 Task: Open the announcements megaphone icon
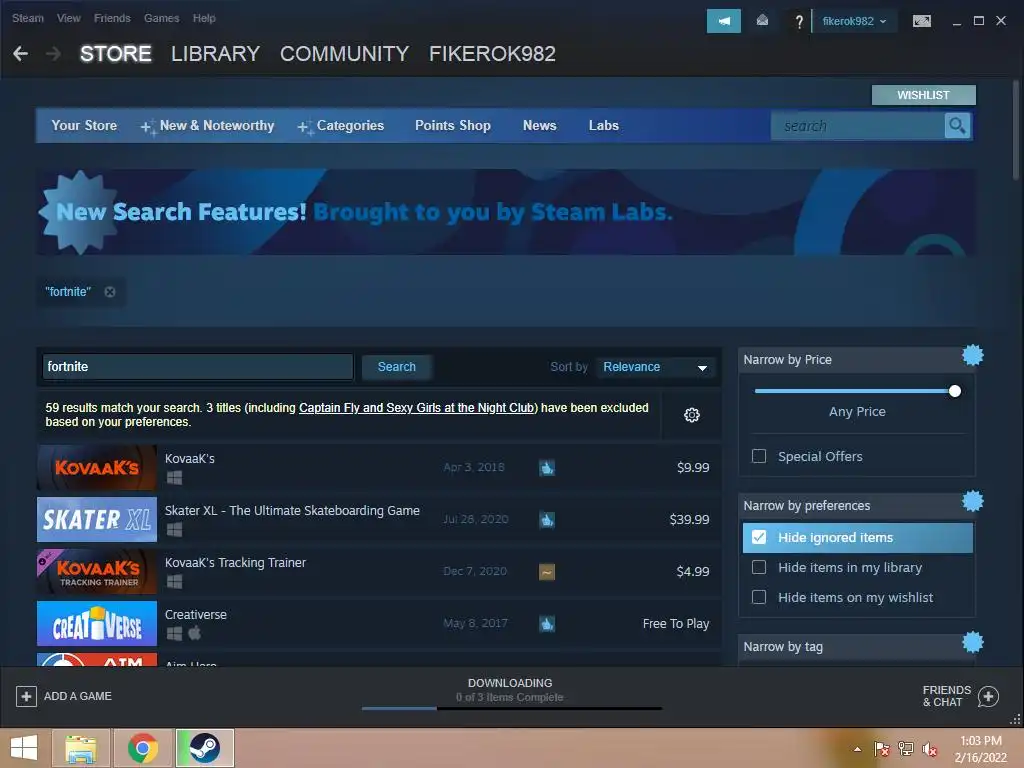(x=724, y=21)
